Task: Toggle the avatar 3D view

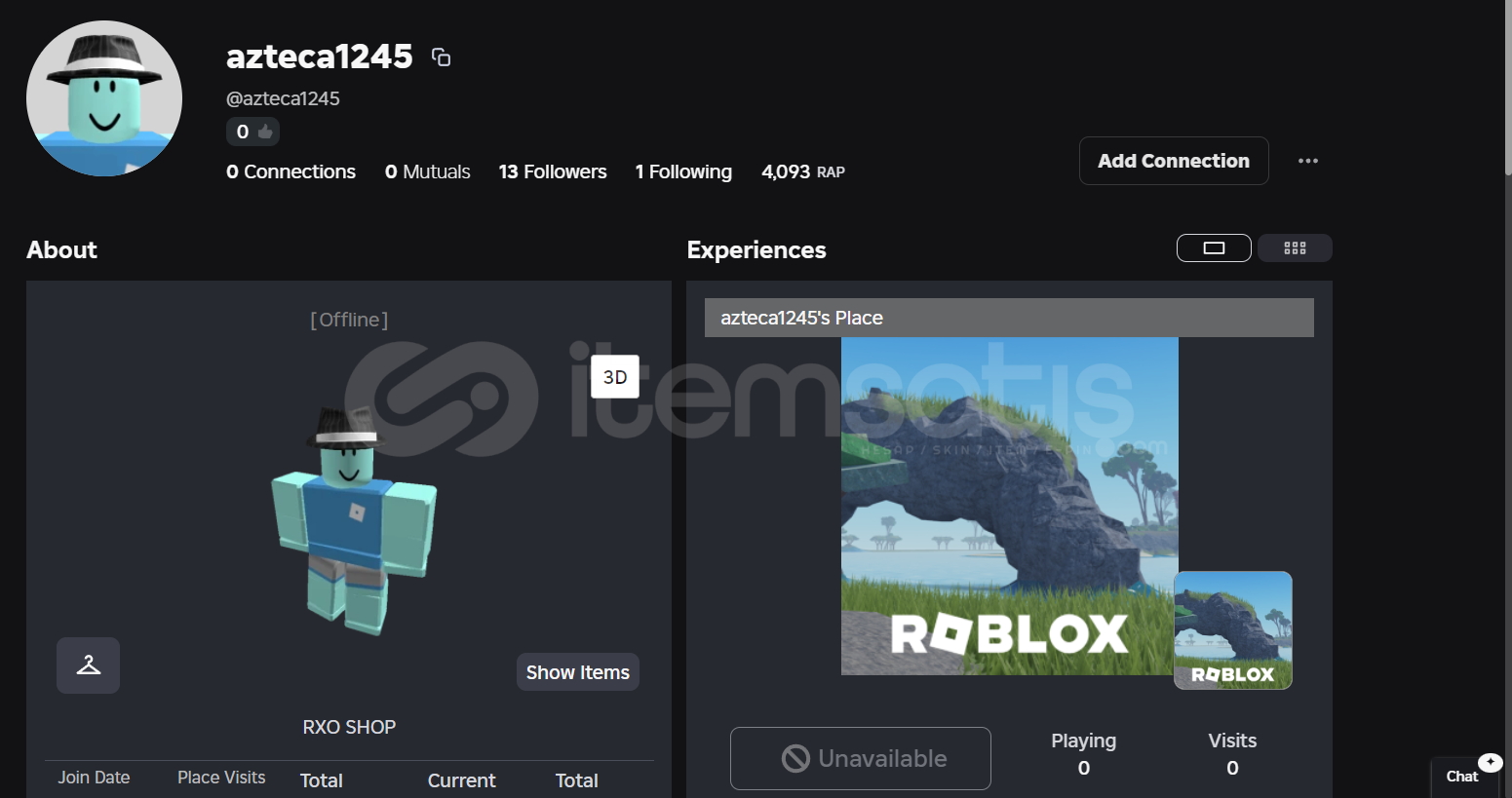Action: 615,377
